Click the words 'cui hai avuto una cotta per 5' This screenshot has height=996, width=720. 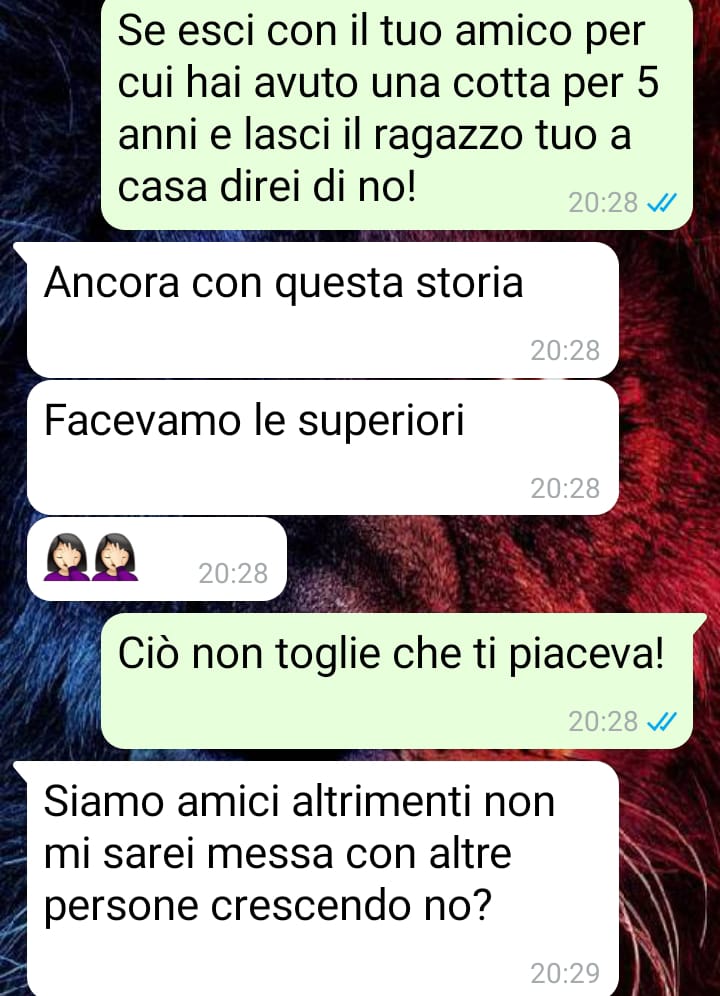(x=388, y=83)
